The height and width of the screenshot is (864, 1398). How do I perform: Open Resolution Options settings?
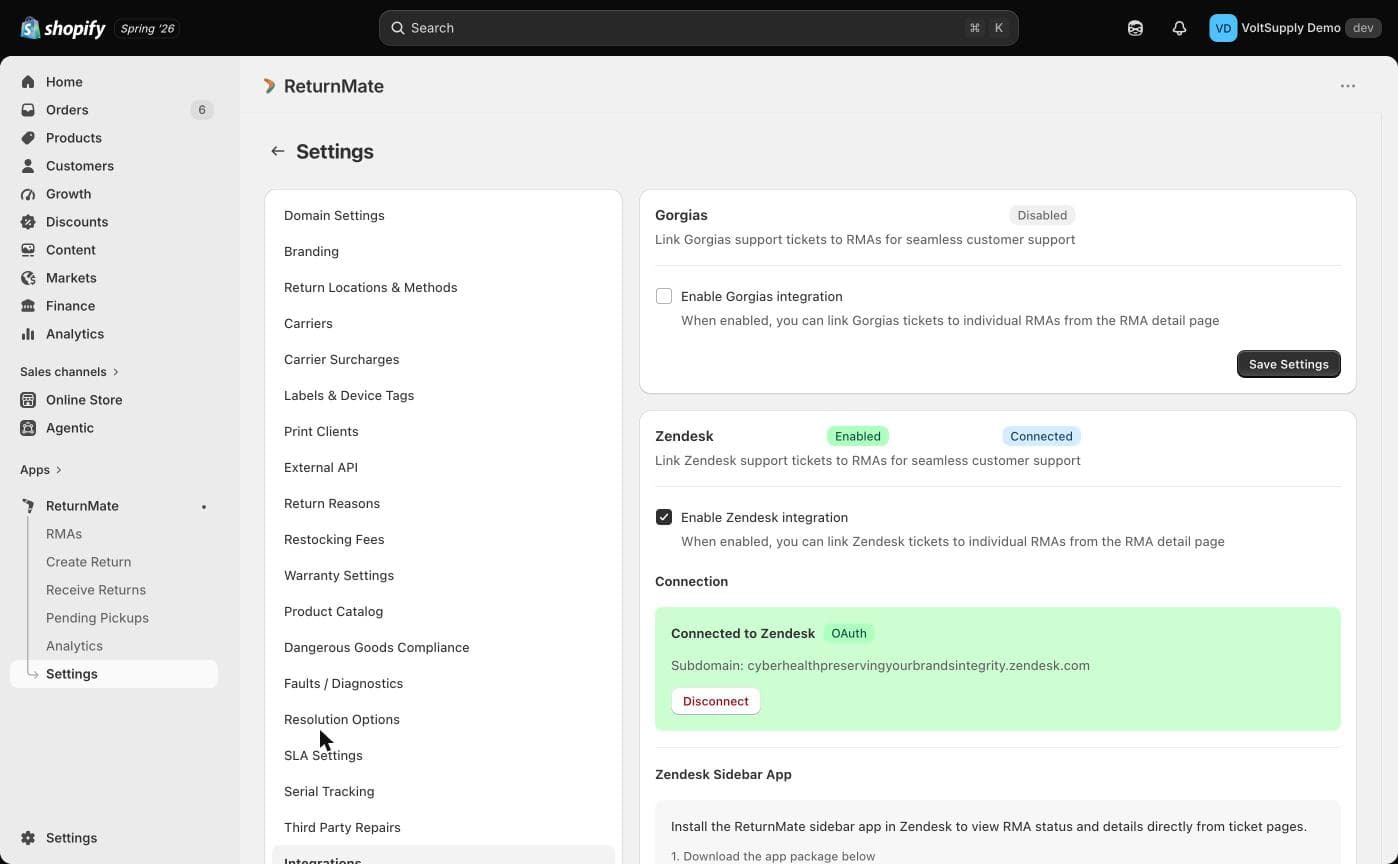[342, 719]
